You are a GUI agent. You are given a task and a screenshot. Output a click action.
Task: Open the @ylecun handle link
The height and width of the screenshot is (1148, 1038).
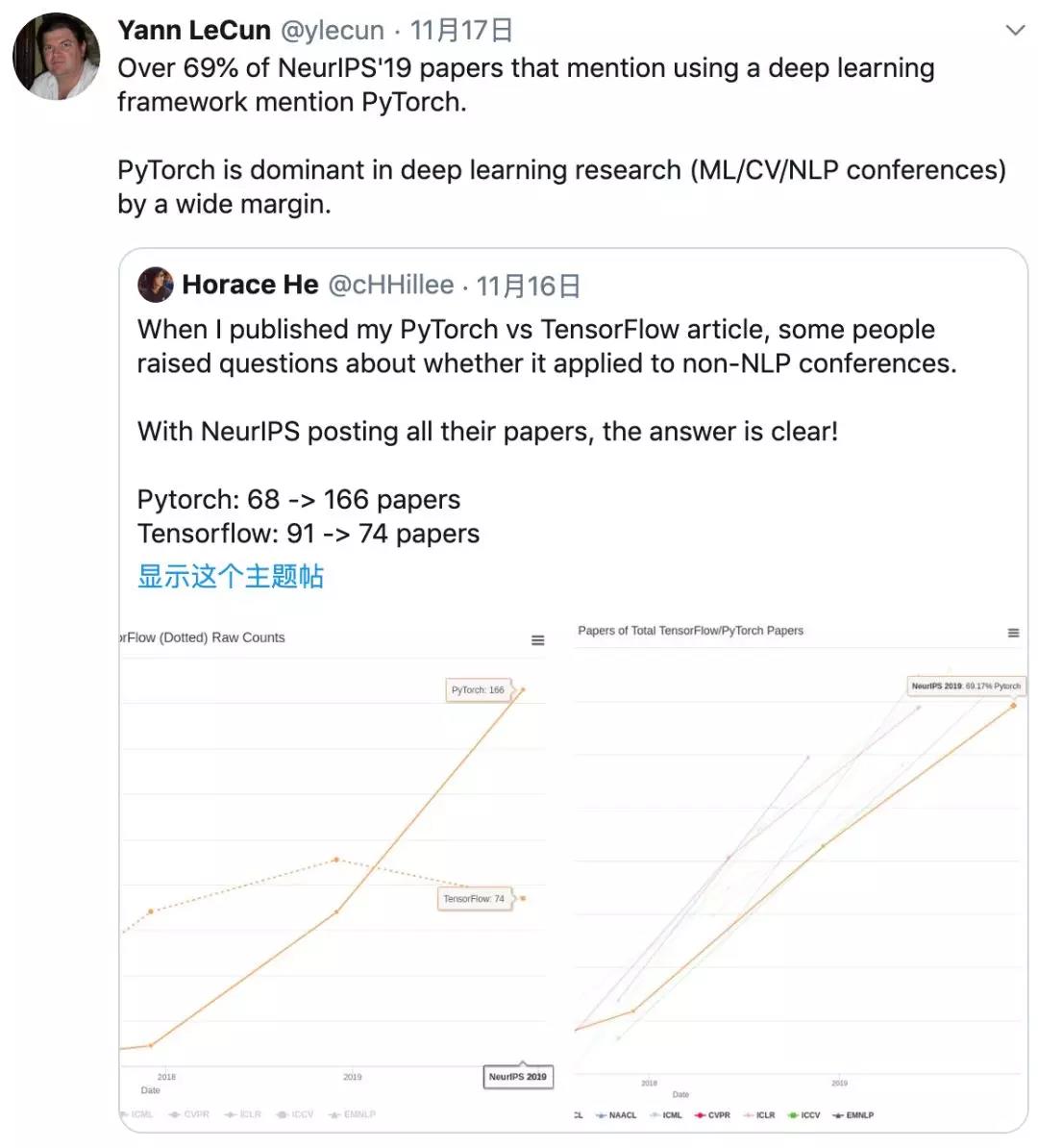coord(333,30)
